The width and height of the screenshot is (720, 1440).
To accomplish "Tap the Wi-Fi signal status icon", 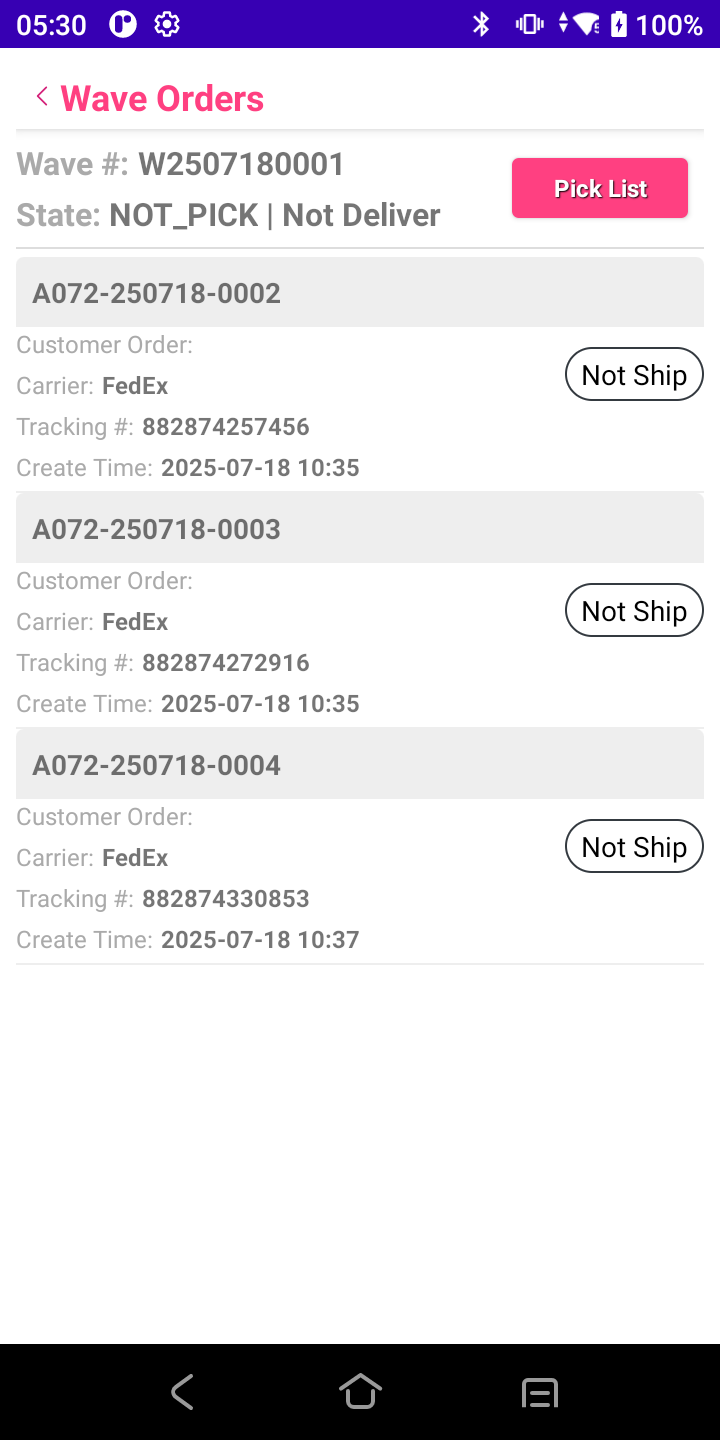I will (x=587, y=24).
